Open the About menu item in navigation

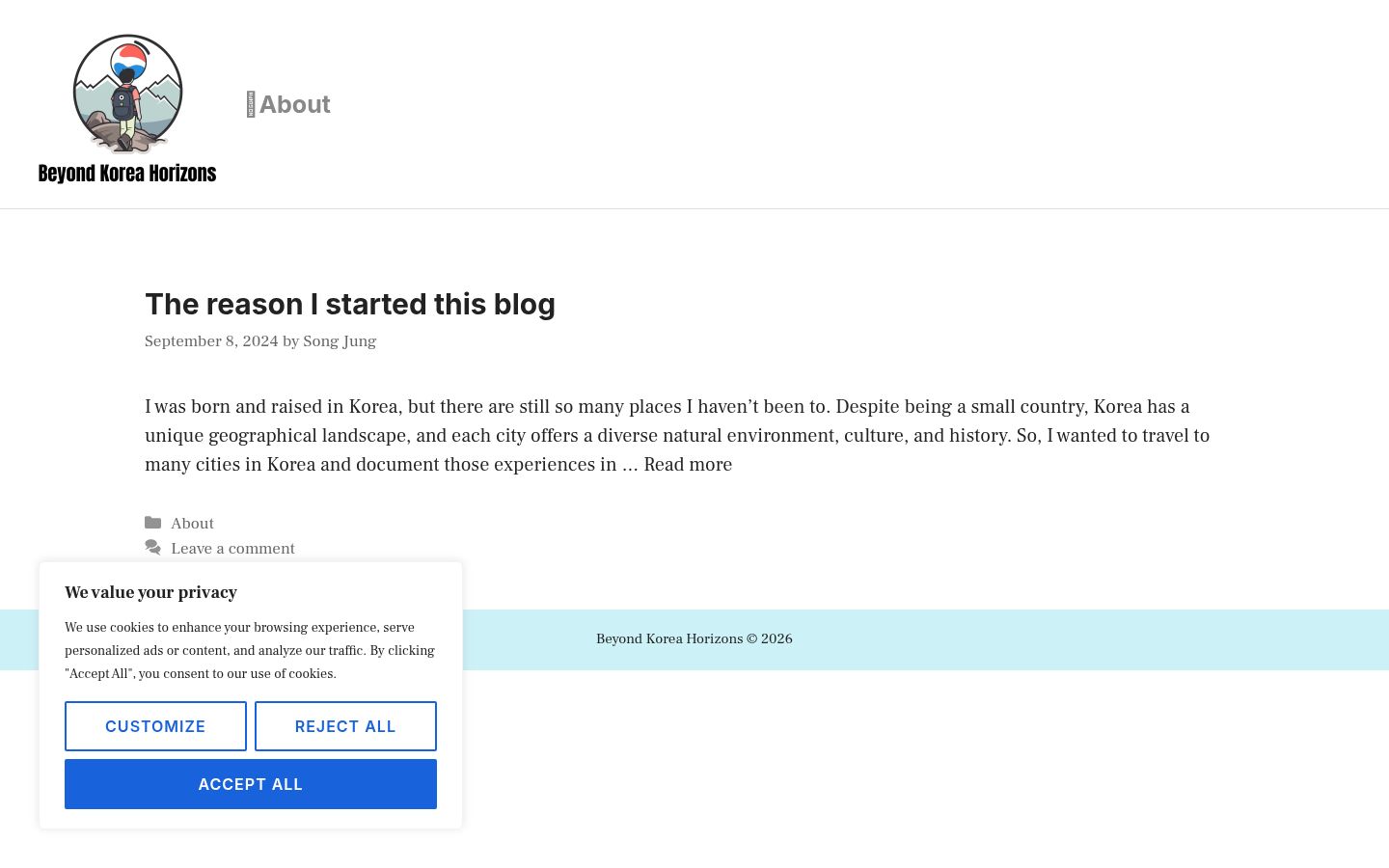(x=295, y=104)
